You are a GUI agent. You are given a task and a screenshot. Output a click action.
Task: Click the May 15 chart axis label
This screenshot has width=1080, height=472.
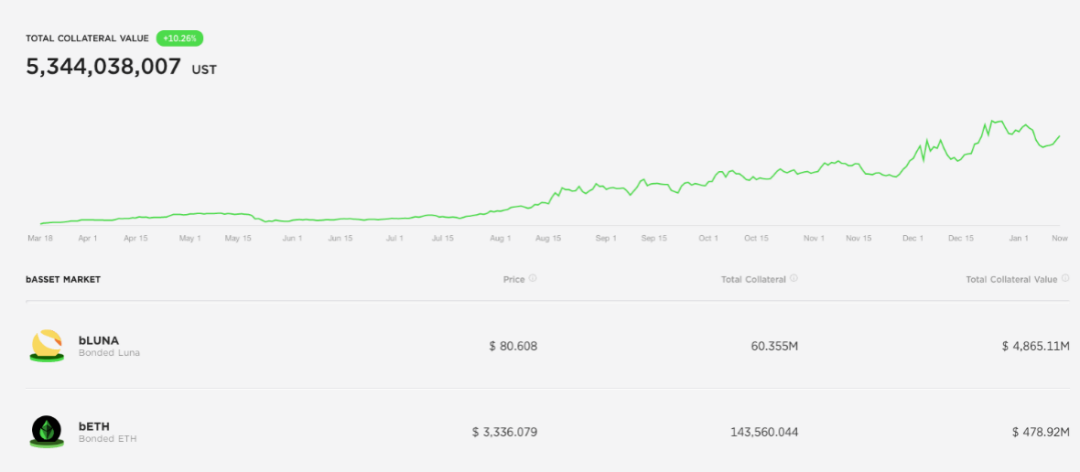coord(239,238)
